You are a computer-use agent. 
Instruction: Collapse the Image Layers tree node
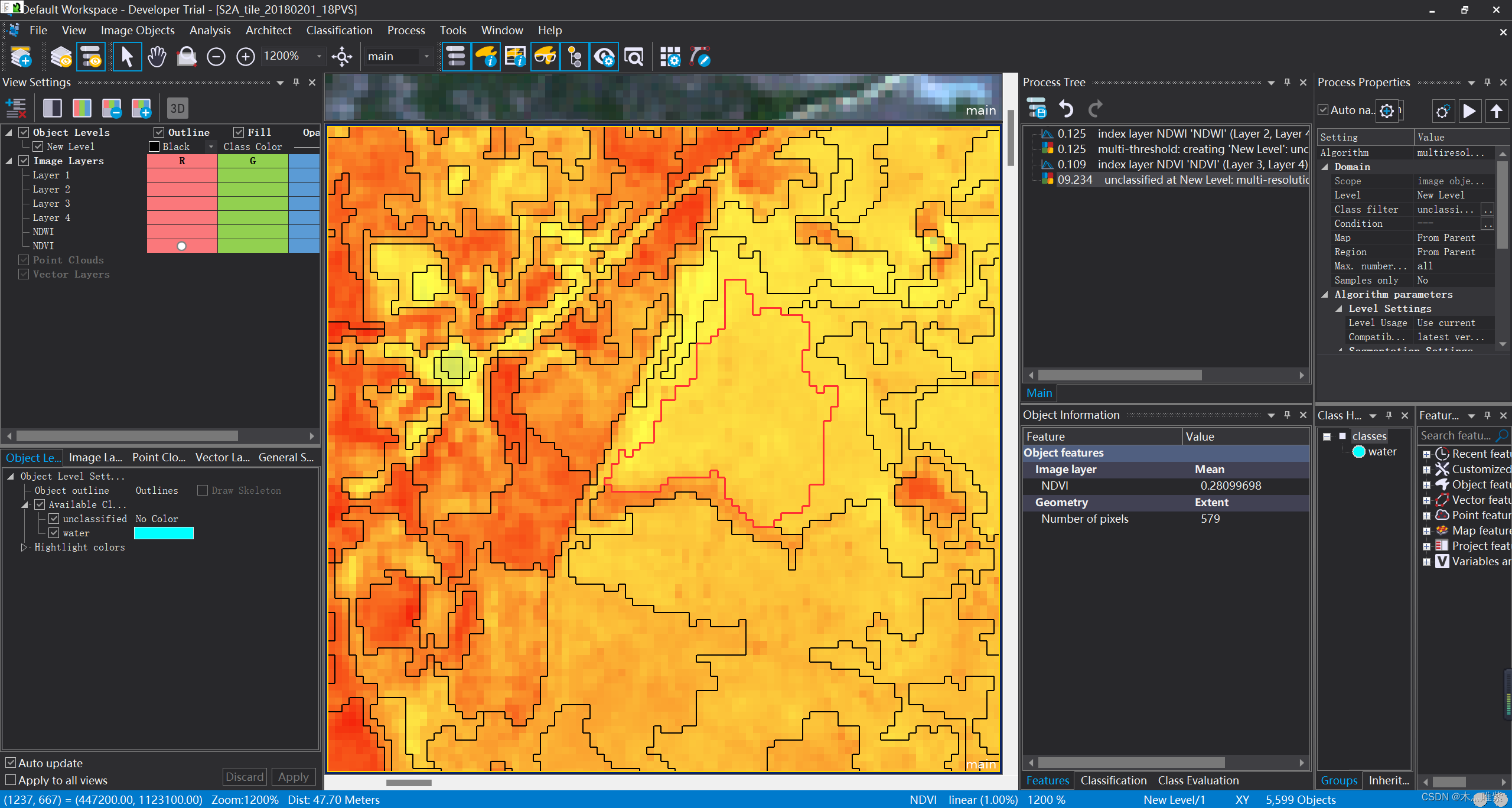[9, 161]
